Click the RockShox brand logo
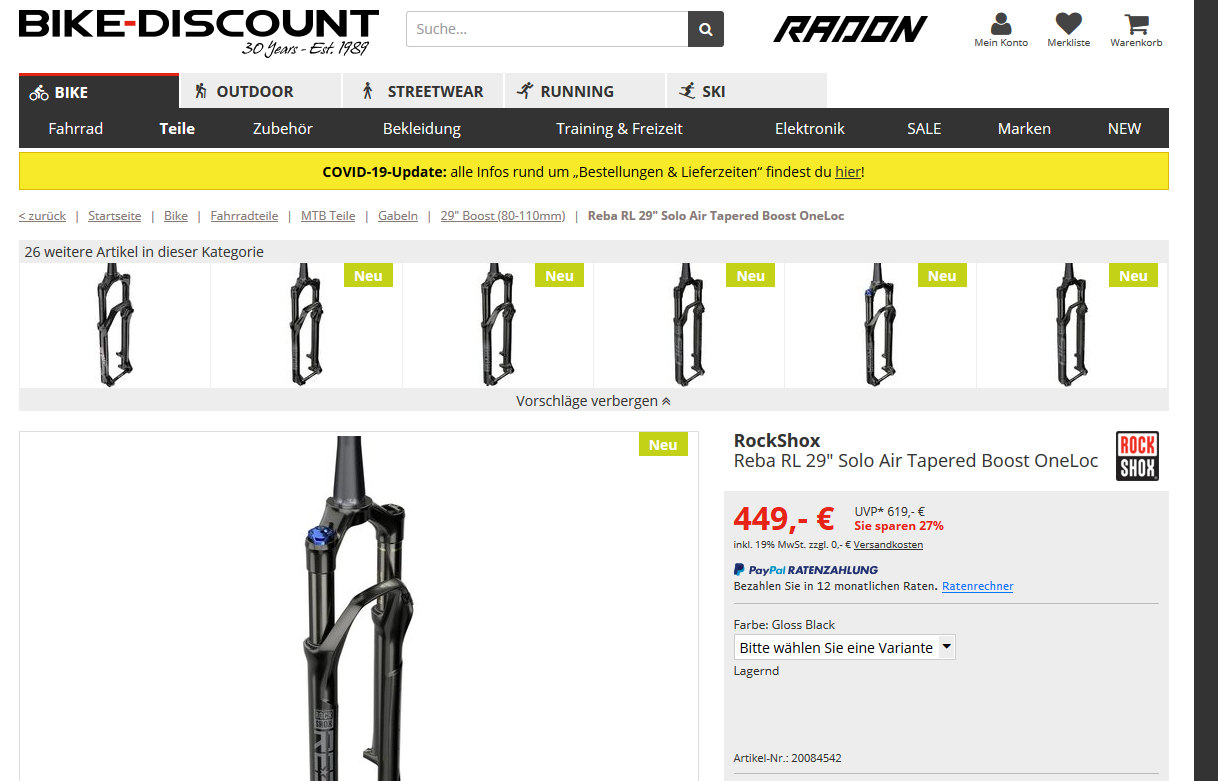The image size is (1218, 781). pyautogui.click(x=1137, y=456)
